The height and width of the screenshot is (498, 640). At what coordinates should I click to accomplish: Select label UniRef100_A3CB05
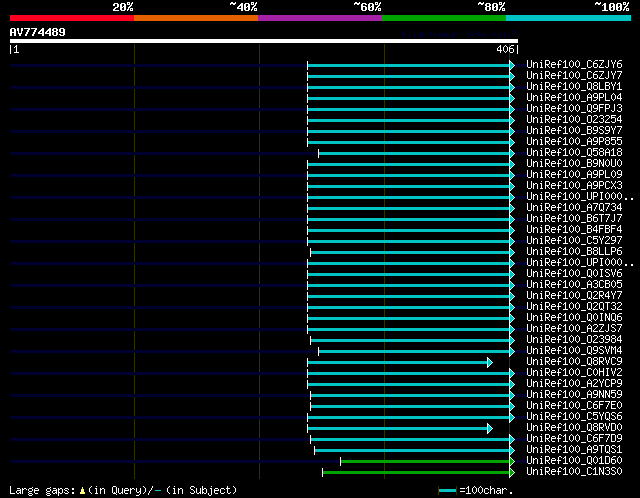click(x=574, y=285)
